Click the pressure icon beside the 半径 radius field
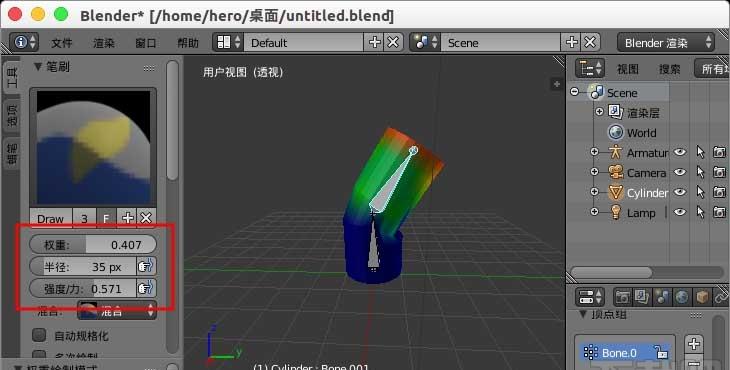 [x=146, y=267]
